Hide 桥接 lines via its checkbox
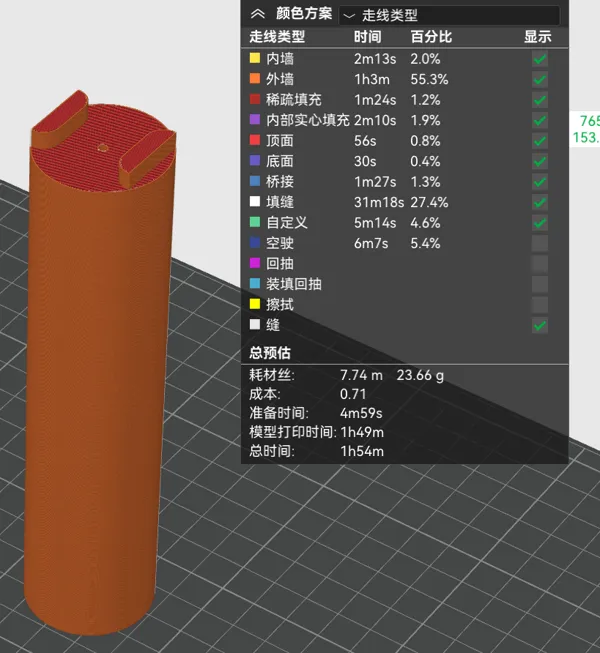600x653 pixels. point(540,182)
